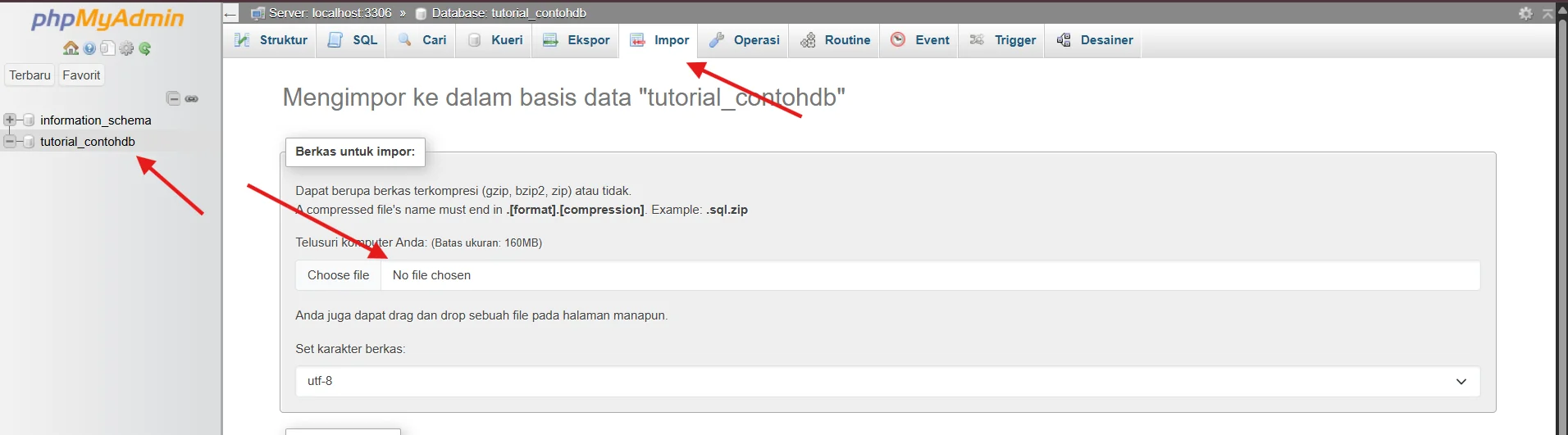
Task: Select tutorial_contohdb database in the tree
Action: click(88, 142)
